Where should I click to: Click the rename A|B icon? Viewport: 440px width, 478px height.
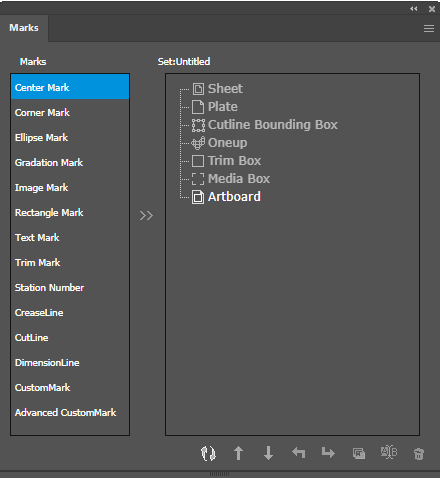tap(389, 452)
